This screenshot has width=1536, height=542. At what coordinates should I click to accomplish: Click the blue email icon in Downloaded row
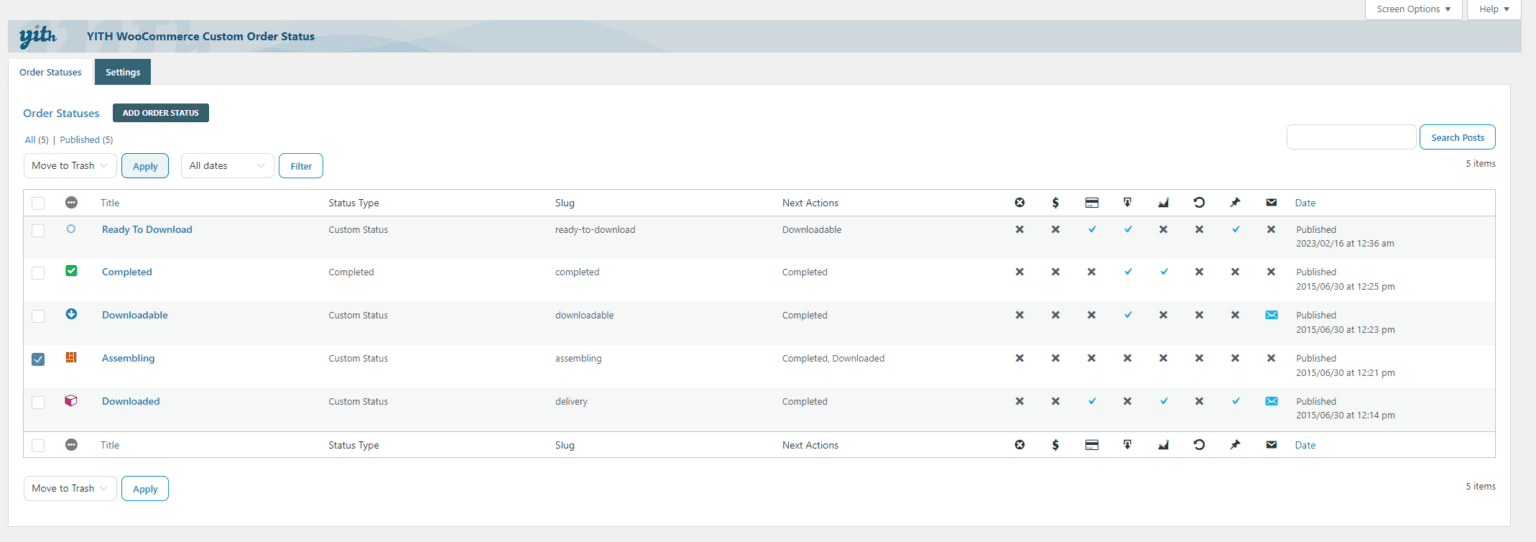click(1271, 401)
